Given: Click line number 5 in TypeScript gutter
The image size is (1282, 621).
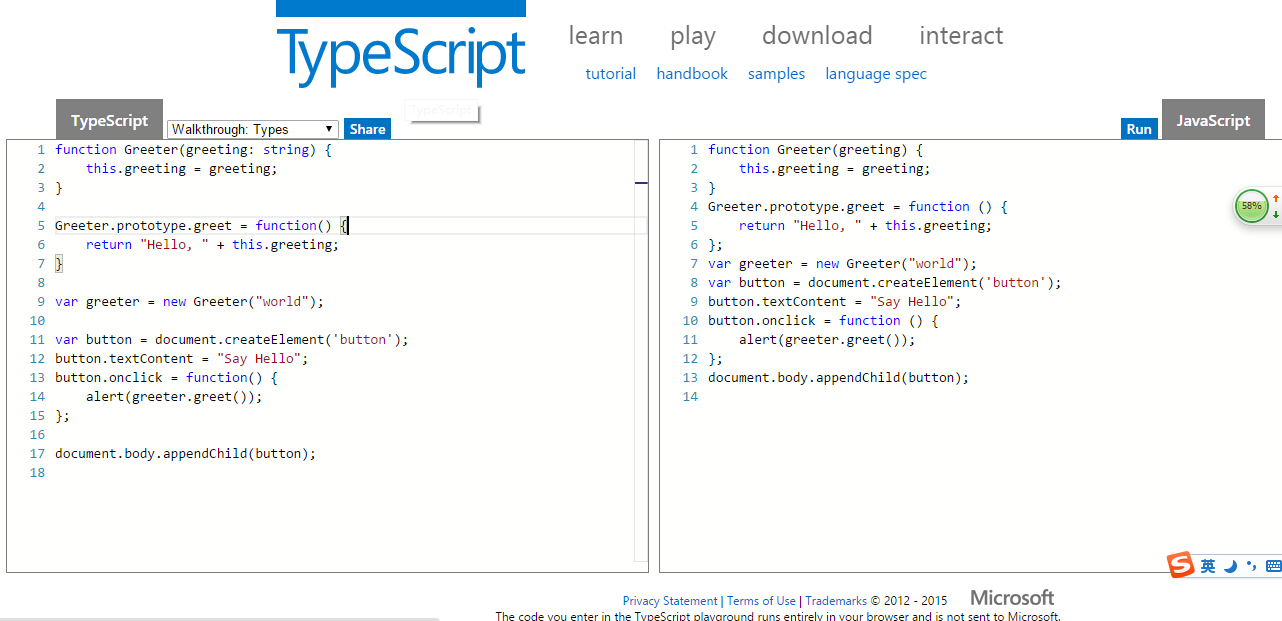Looking at the screenshot, I should [41, 226].
